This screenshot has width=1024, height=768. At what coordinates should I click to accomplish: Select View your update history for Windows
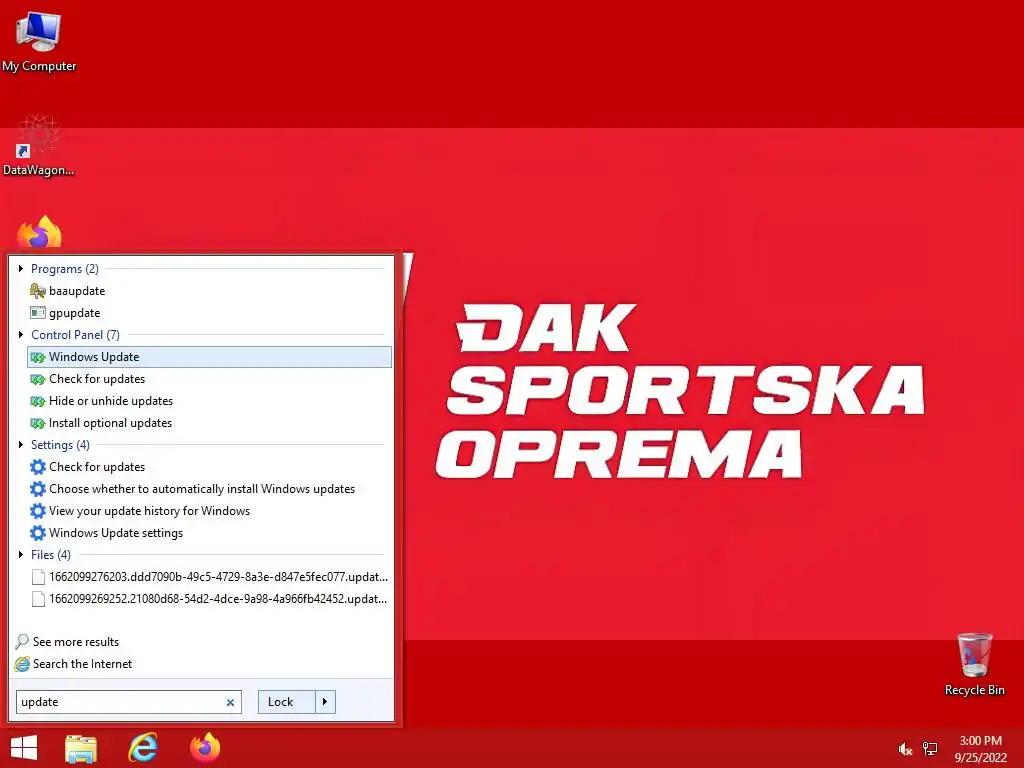point(209,511)
